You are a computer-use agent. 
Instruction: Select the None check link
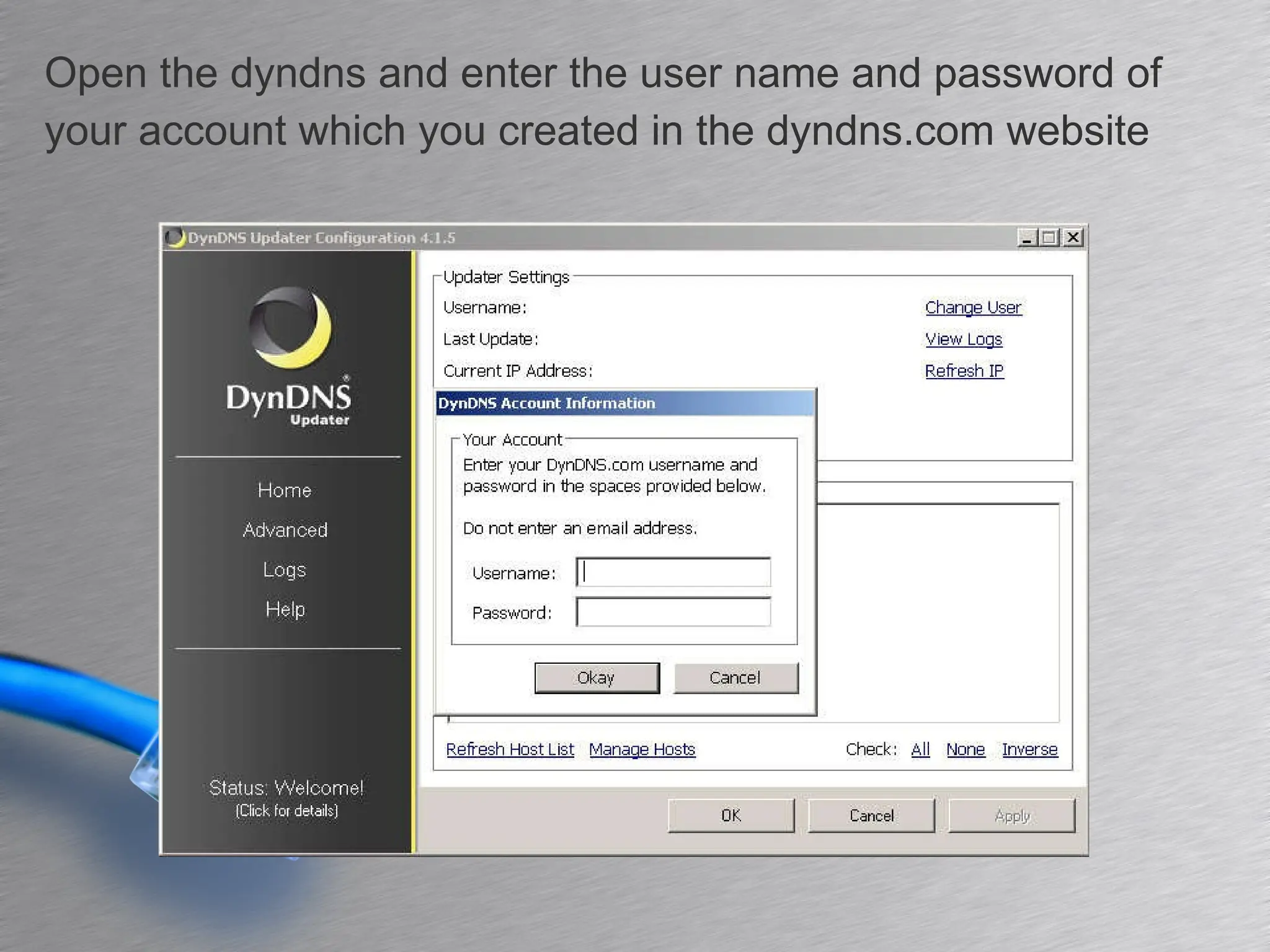click(x=966, y=749)
